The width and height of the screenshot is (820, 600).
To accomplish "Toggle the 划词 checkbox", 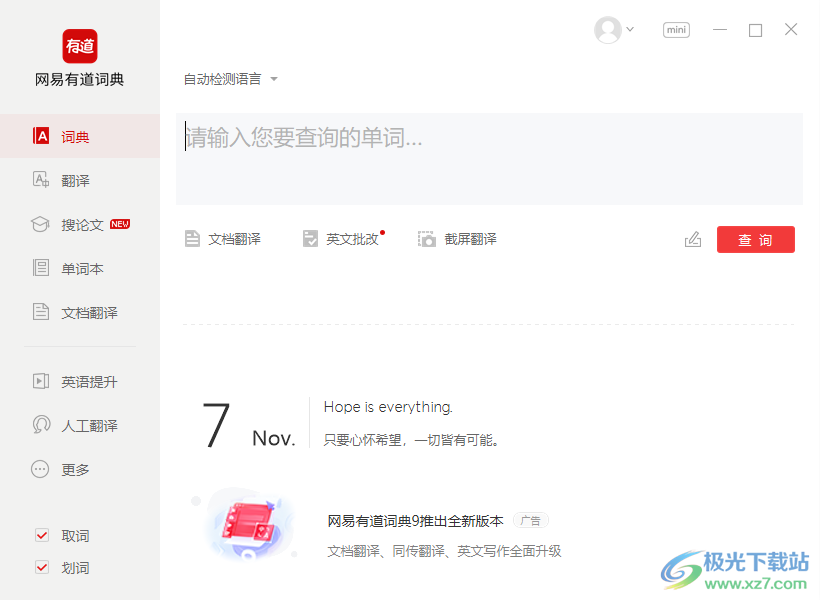I will pyautogui.click(x=42, y=568).
